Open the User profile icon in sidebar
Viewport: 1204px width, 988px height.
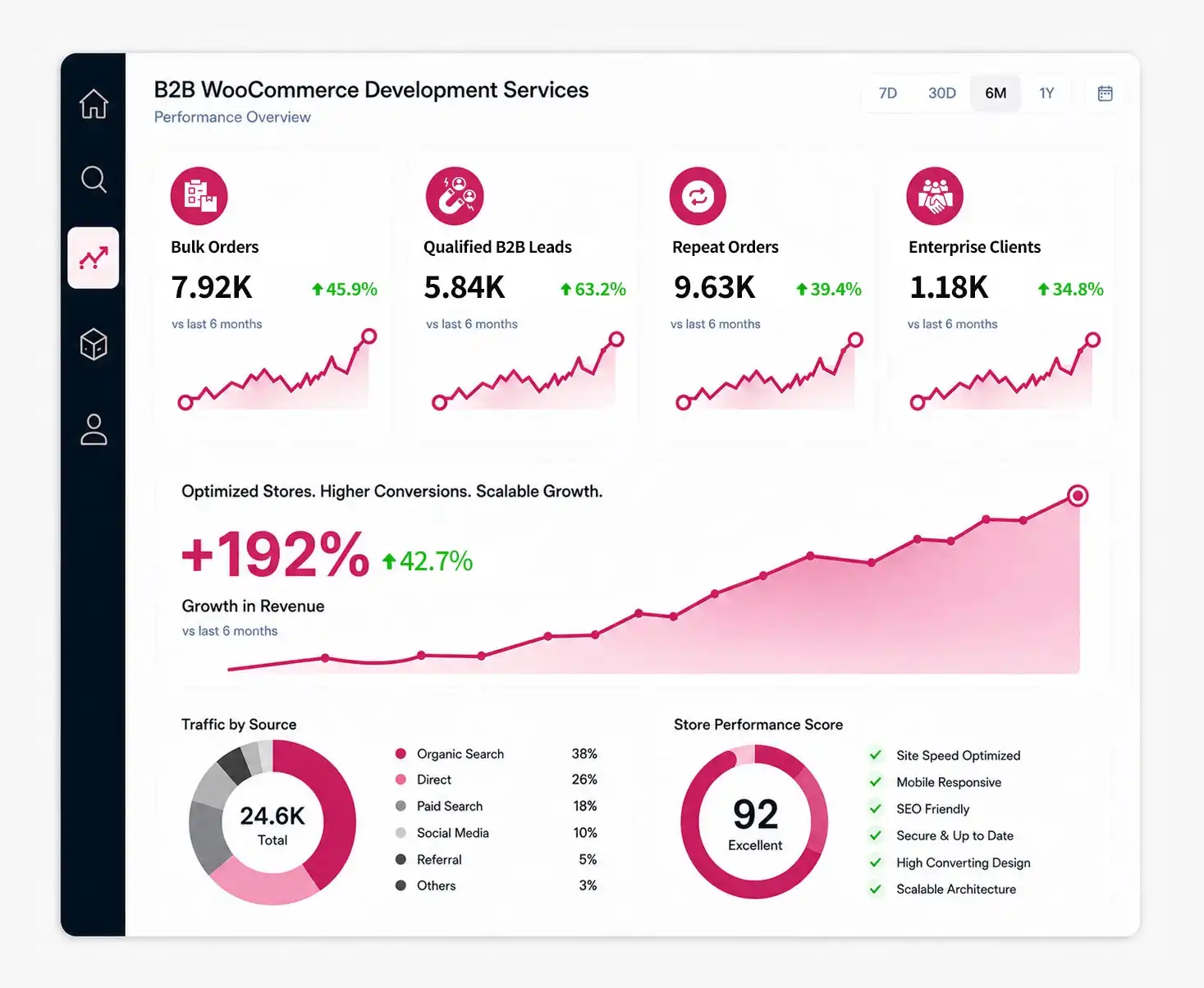click(x=94, y=429)
